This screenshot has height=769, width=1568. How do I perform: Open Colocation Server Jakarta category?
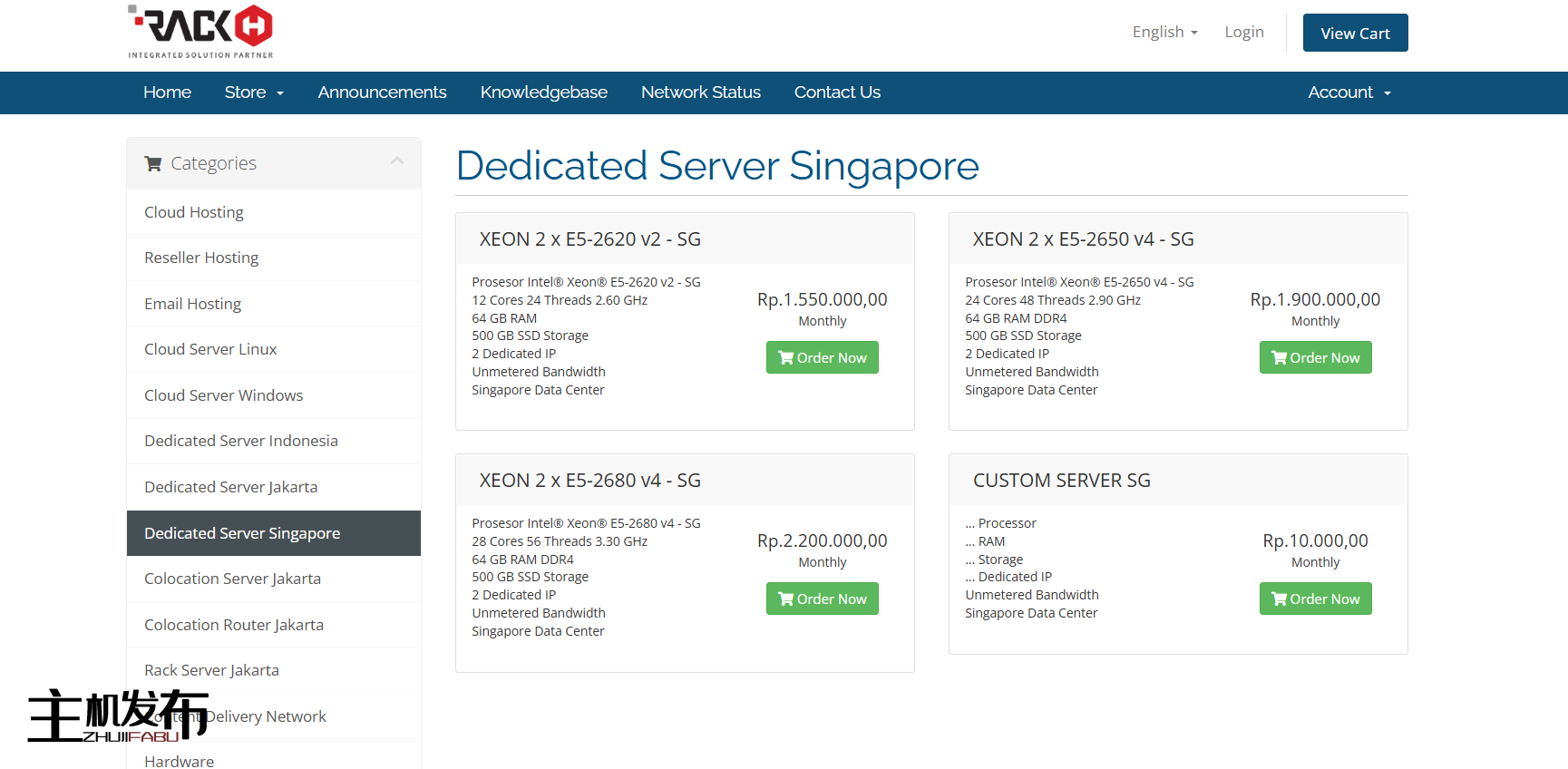click(x=232, y=579)
